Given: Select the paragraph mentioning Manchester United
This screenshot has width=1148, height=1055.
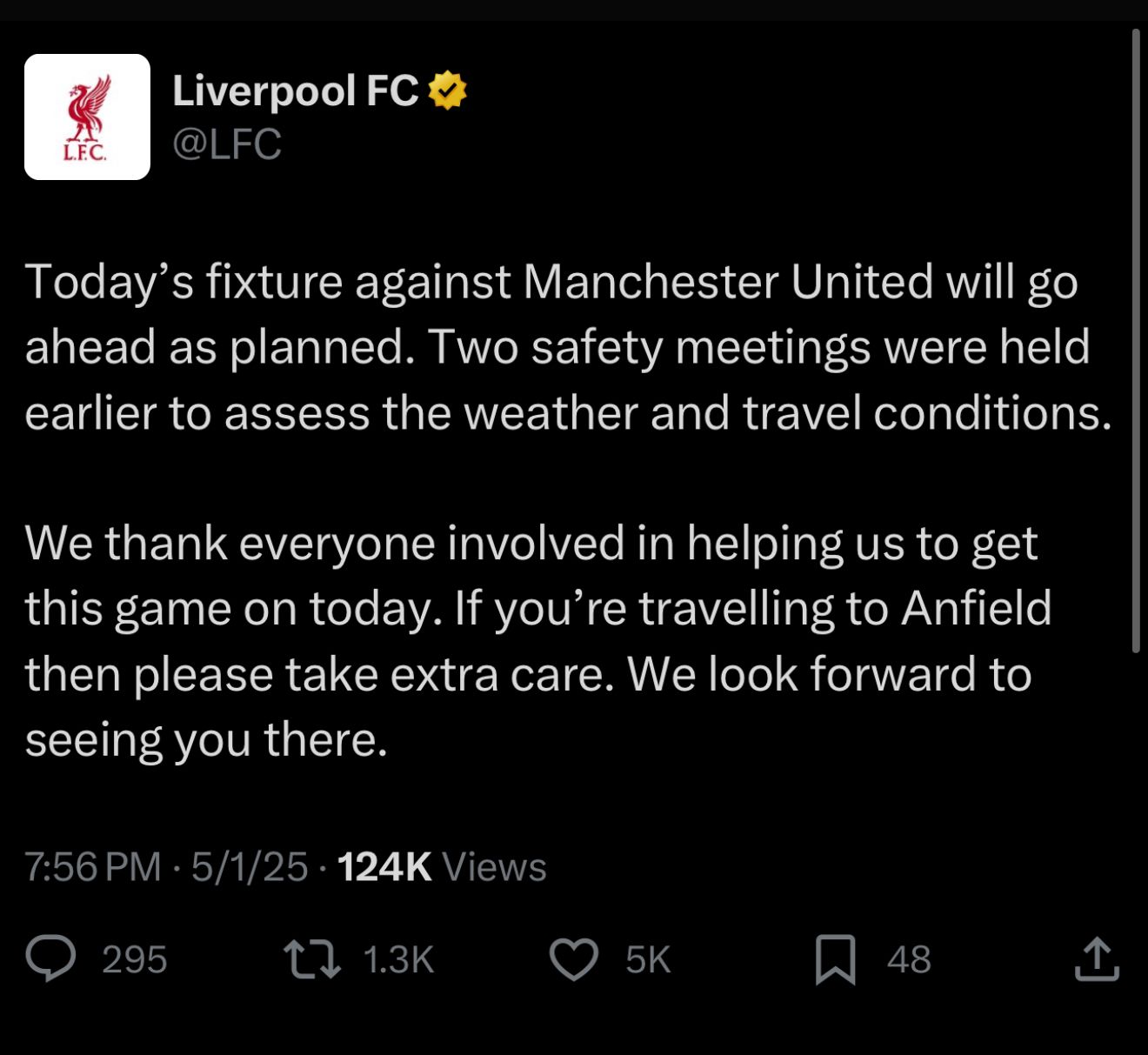Looking at the screenshot, I should [x=569, y=347].
